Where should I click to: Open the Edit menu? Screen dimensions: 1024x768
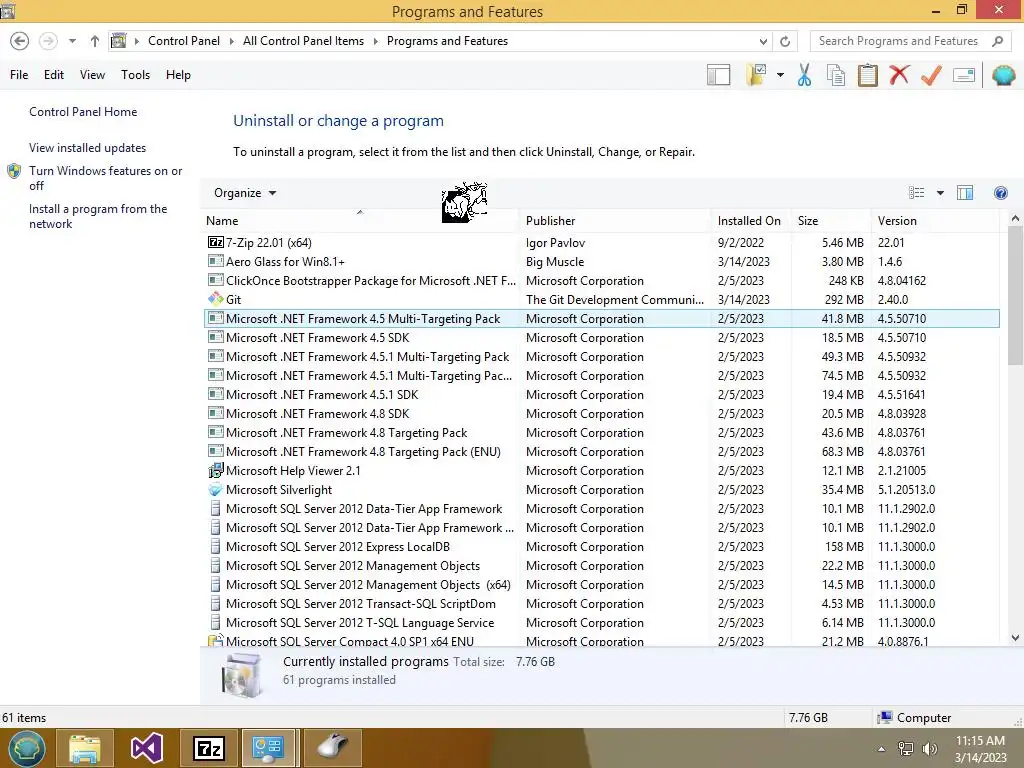(54, 75)
